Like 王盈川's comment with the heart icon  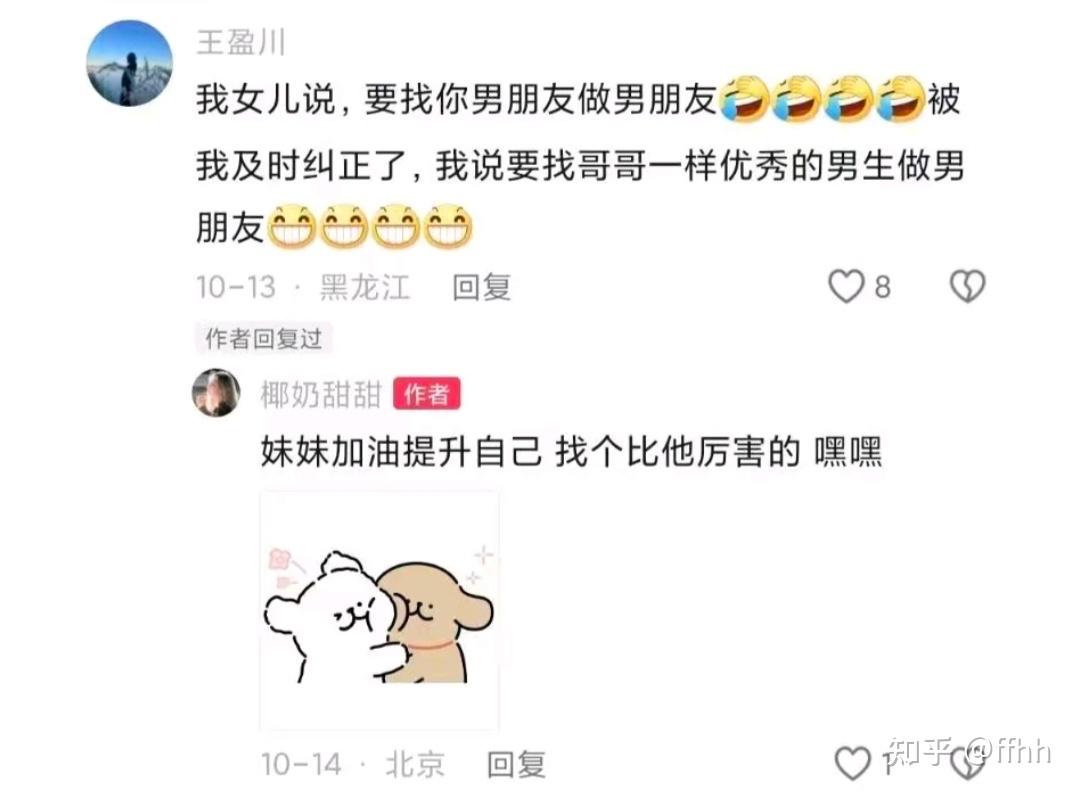tap(846, 286)
